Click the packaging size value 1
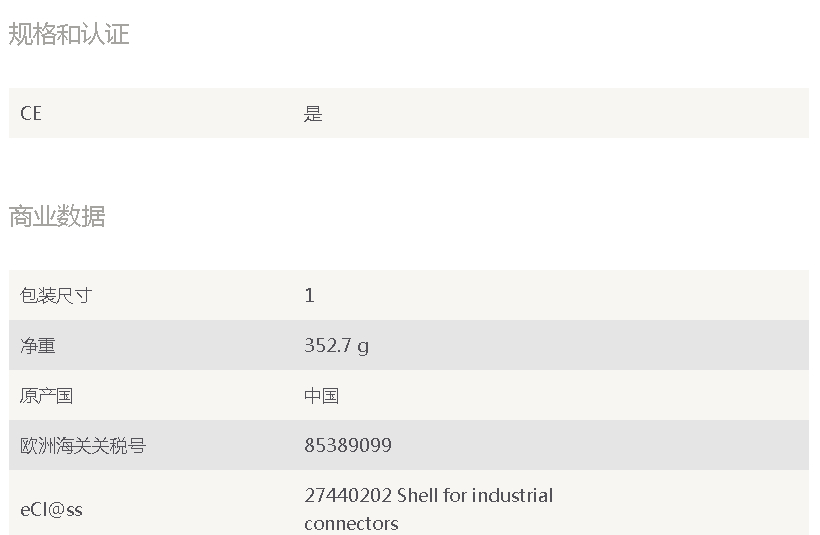The height and width of the screenshot is (535, 820). (x=309, y=295)
